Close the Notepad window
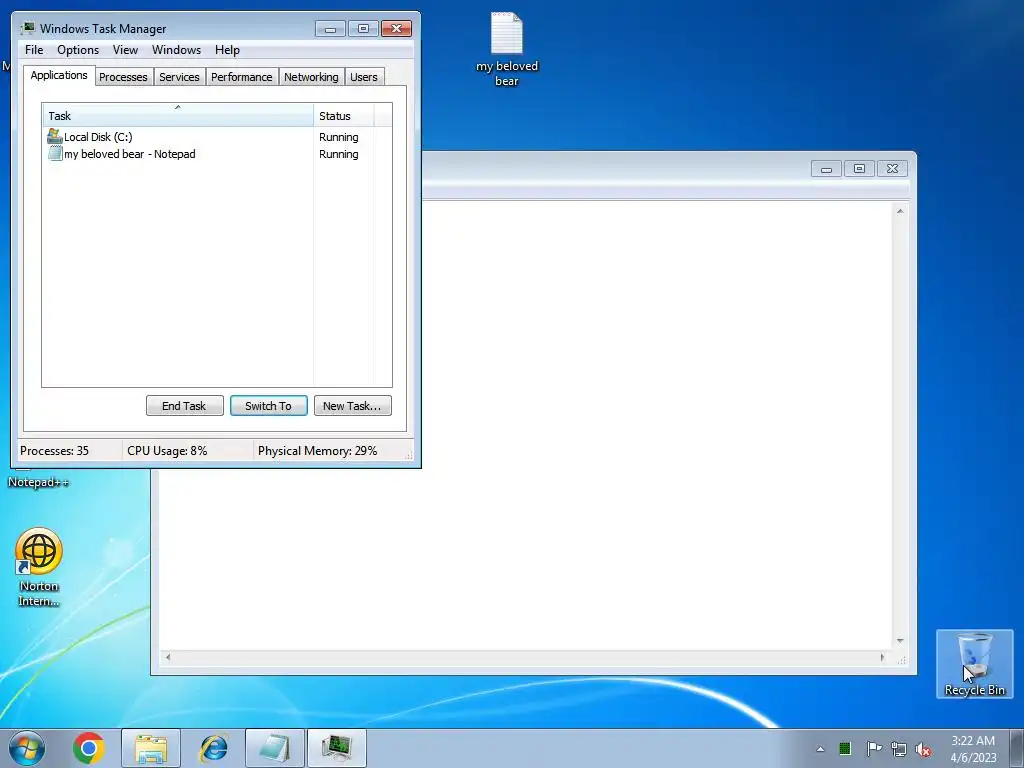This screenshot has height=768, width=1024. [x=893, y=169]
